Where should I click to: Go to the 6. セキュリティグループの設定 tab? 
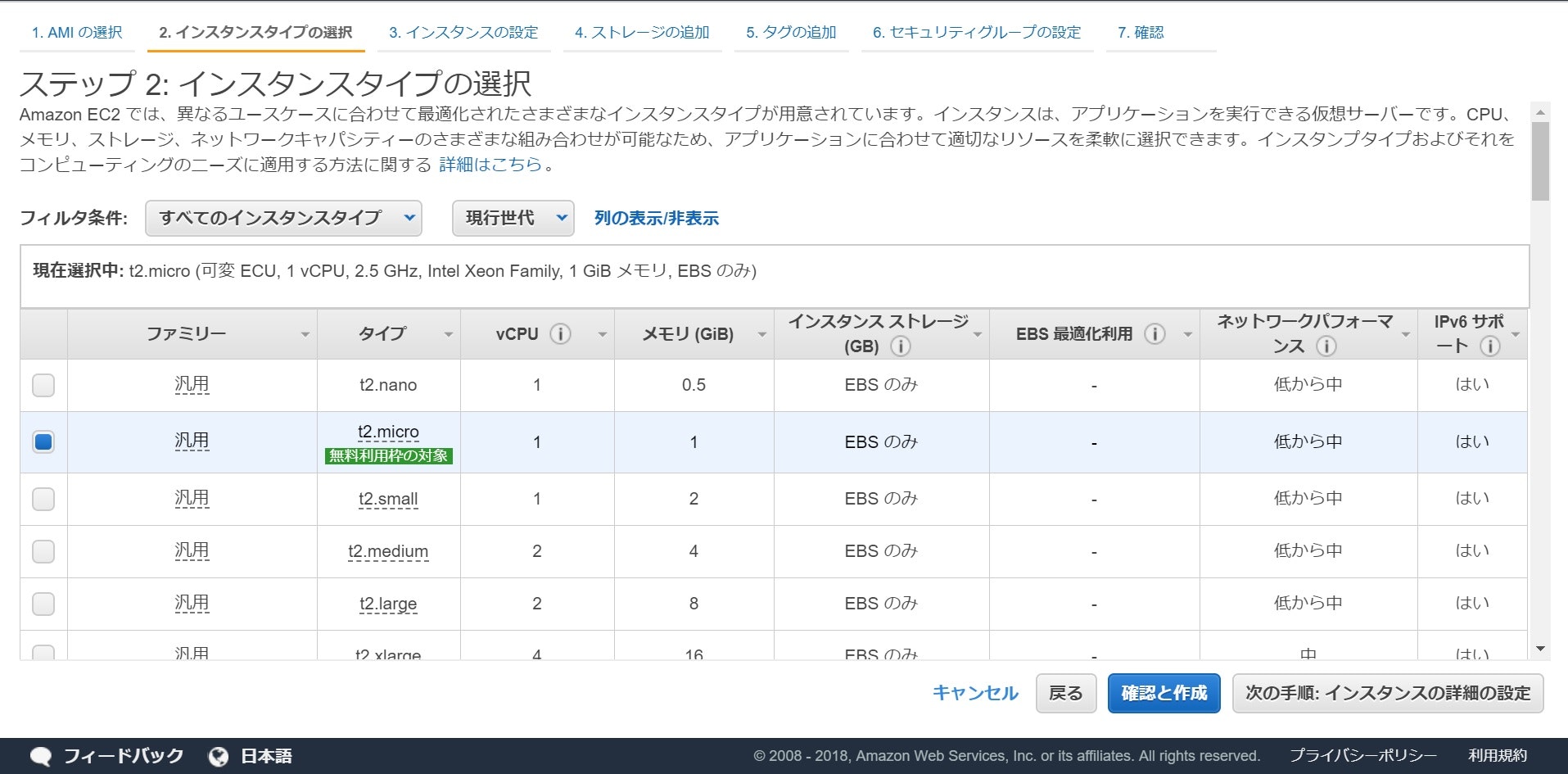click(x=977, y=33)
